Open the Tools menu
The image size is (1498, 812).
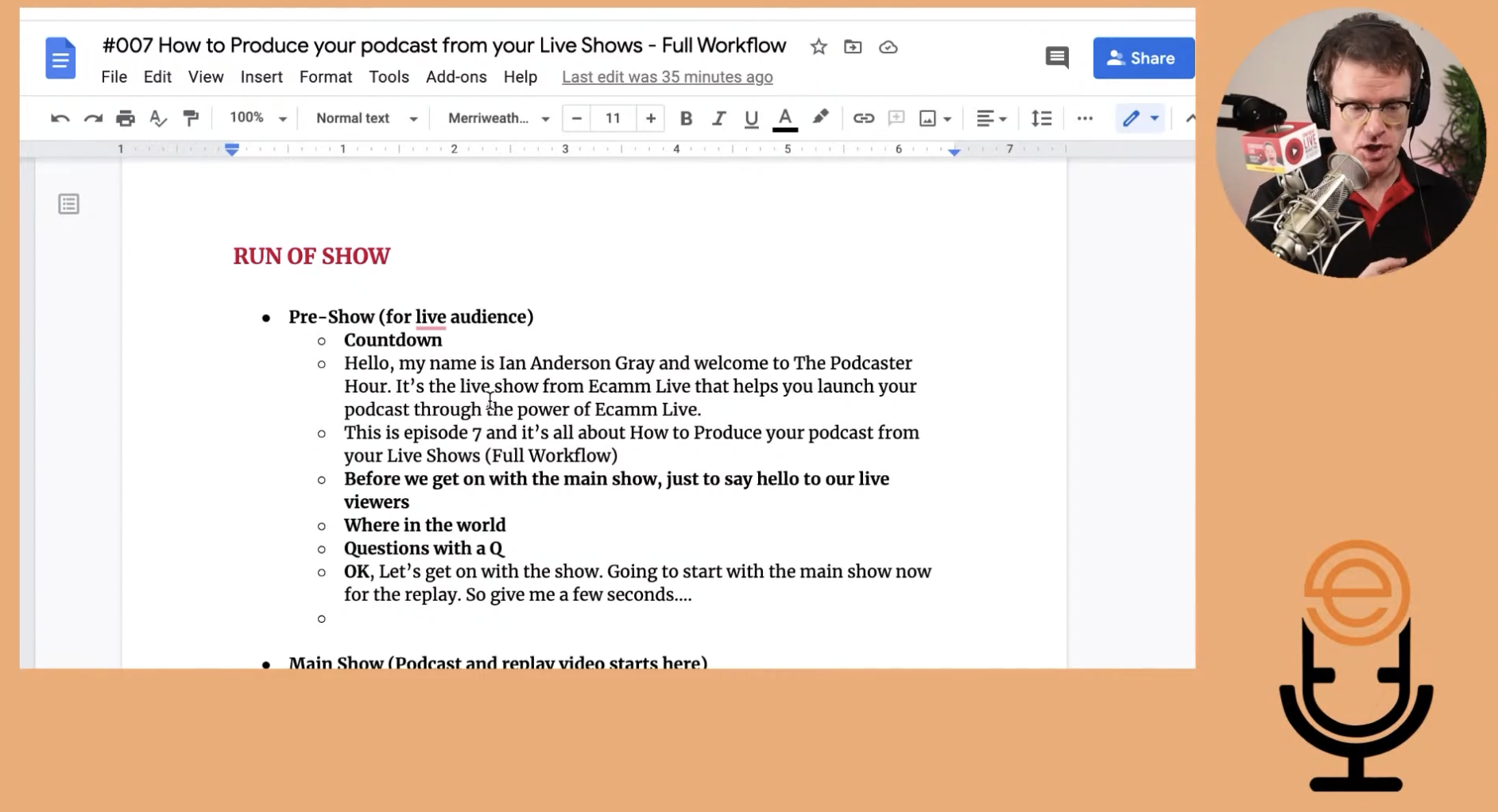[x=389, y=76]
